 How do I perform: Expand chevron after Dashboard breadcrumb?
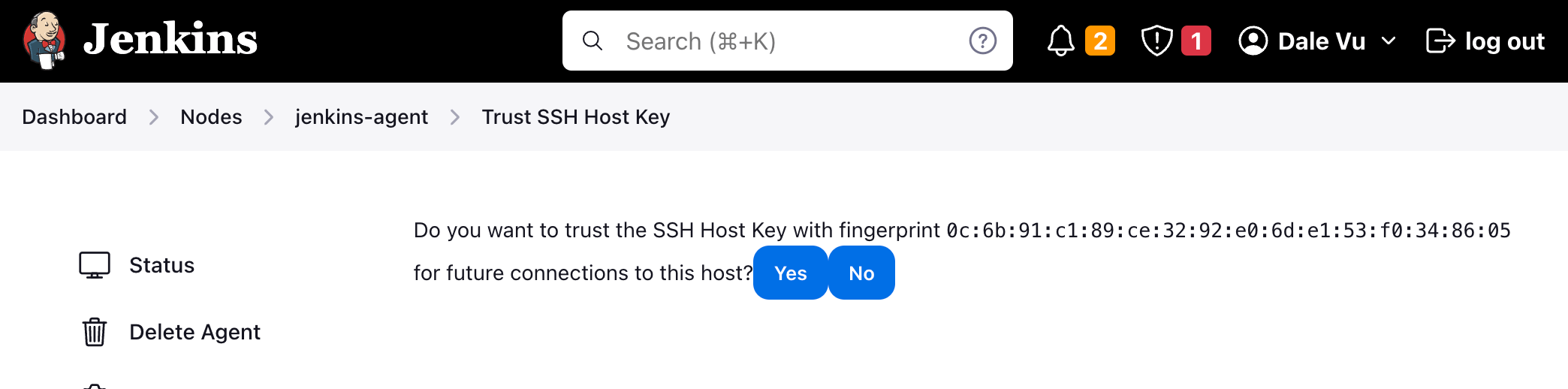(x=154, y=117)
